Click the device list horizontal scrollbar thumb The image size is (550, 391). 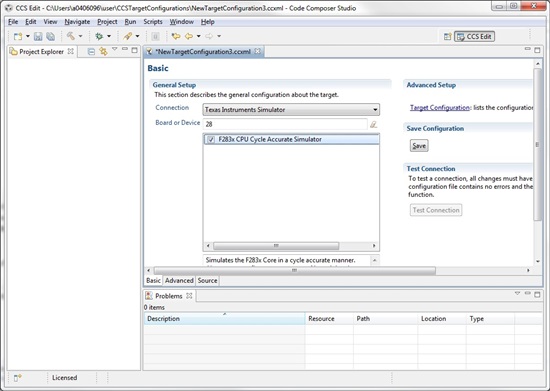point(276,245)
